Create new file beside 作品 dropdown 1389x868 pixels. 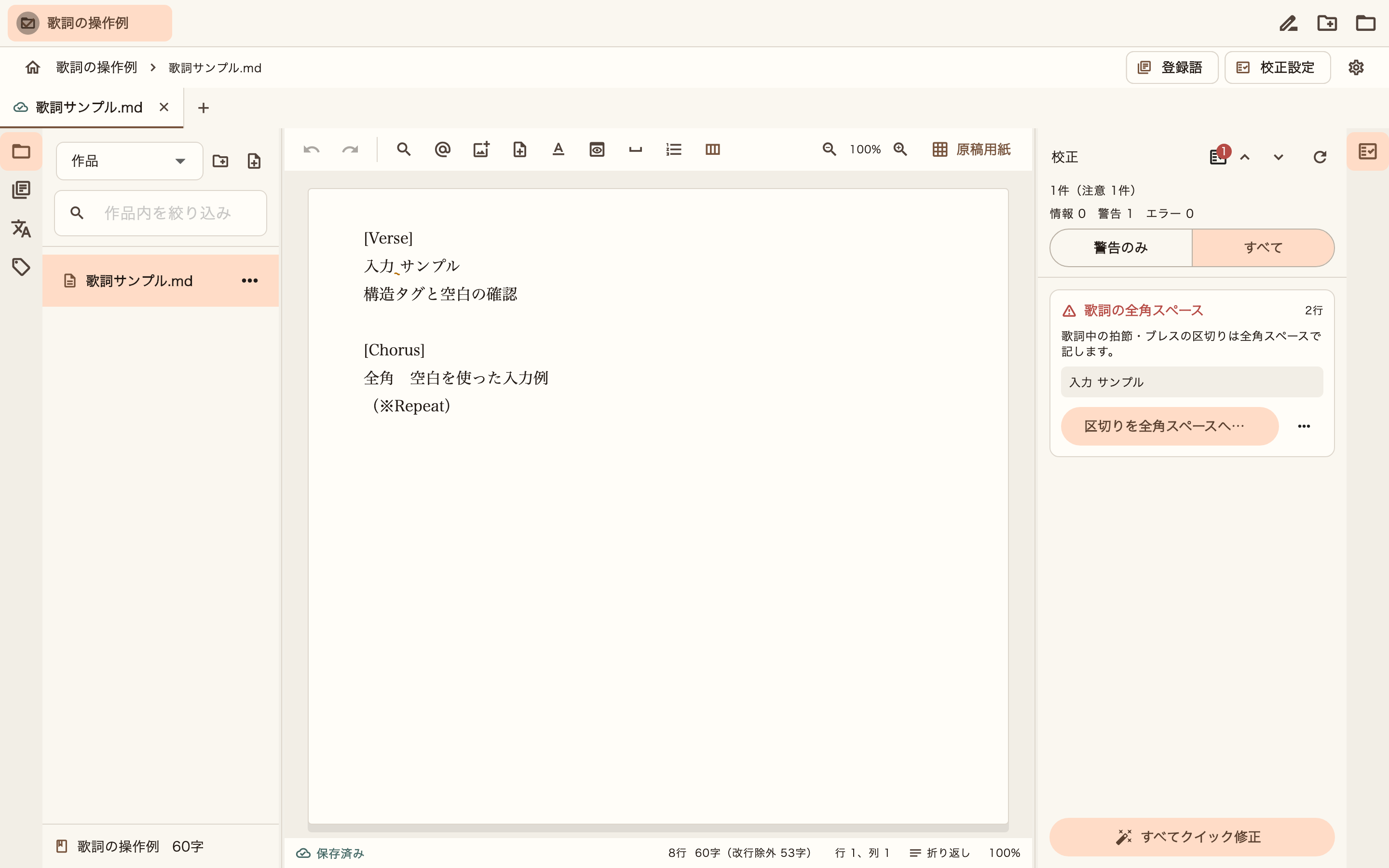pyautogui.click(x=254, y=162)
